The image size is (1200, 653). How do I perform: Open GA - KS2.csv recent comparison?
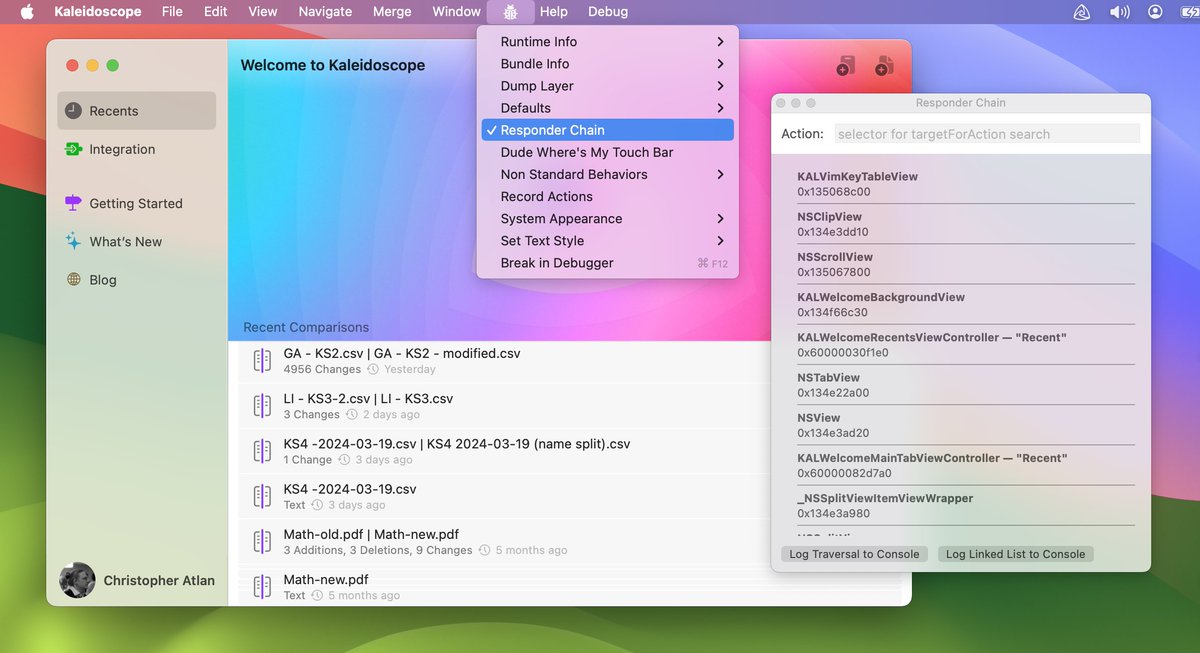tap(570, 361)
